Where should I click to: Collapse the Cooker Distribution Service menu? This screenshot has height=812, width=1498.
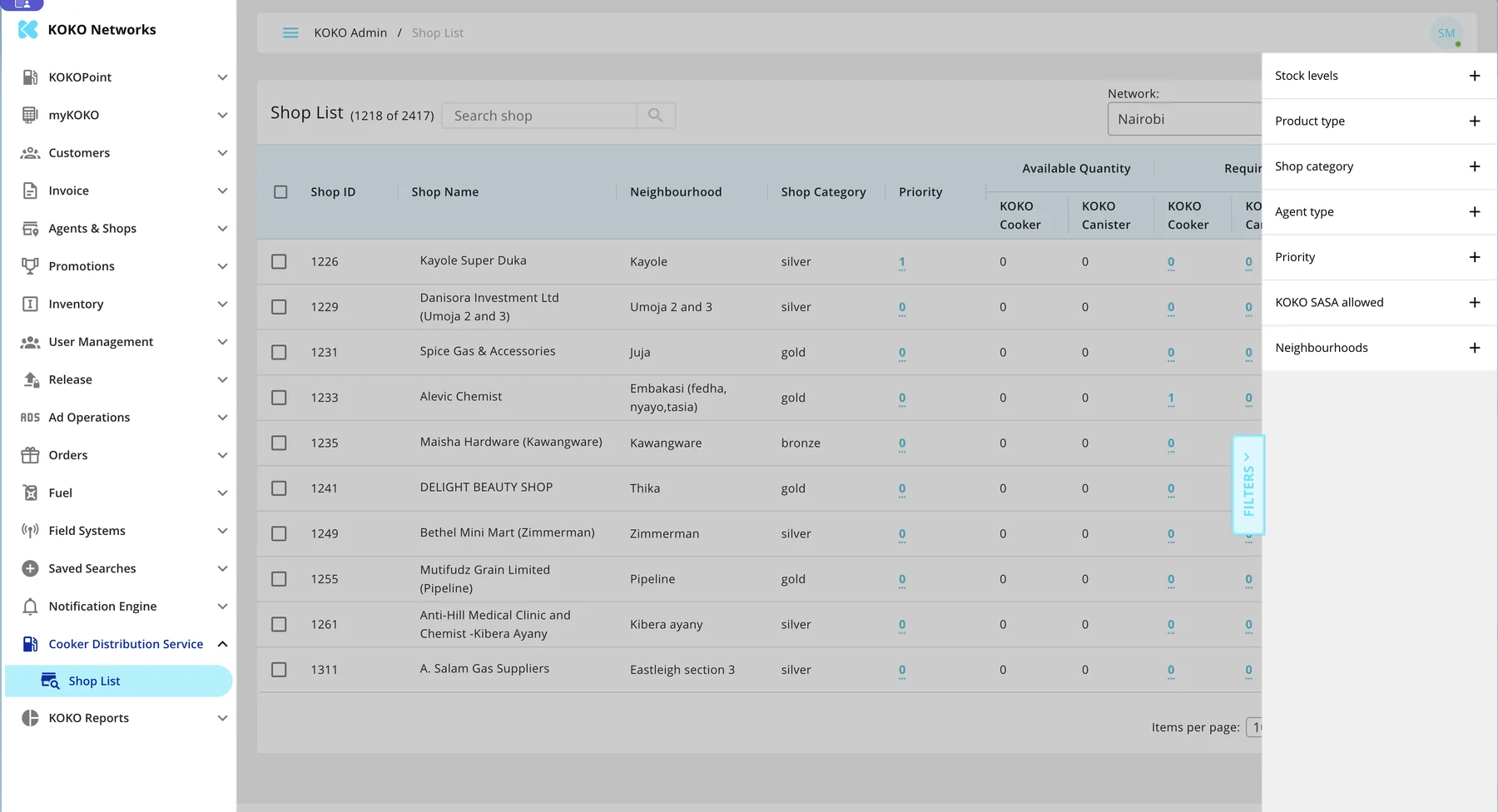pos(125,644)
